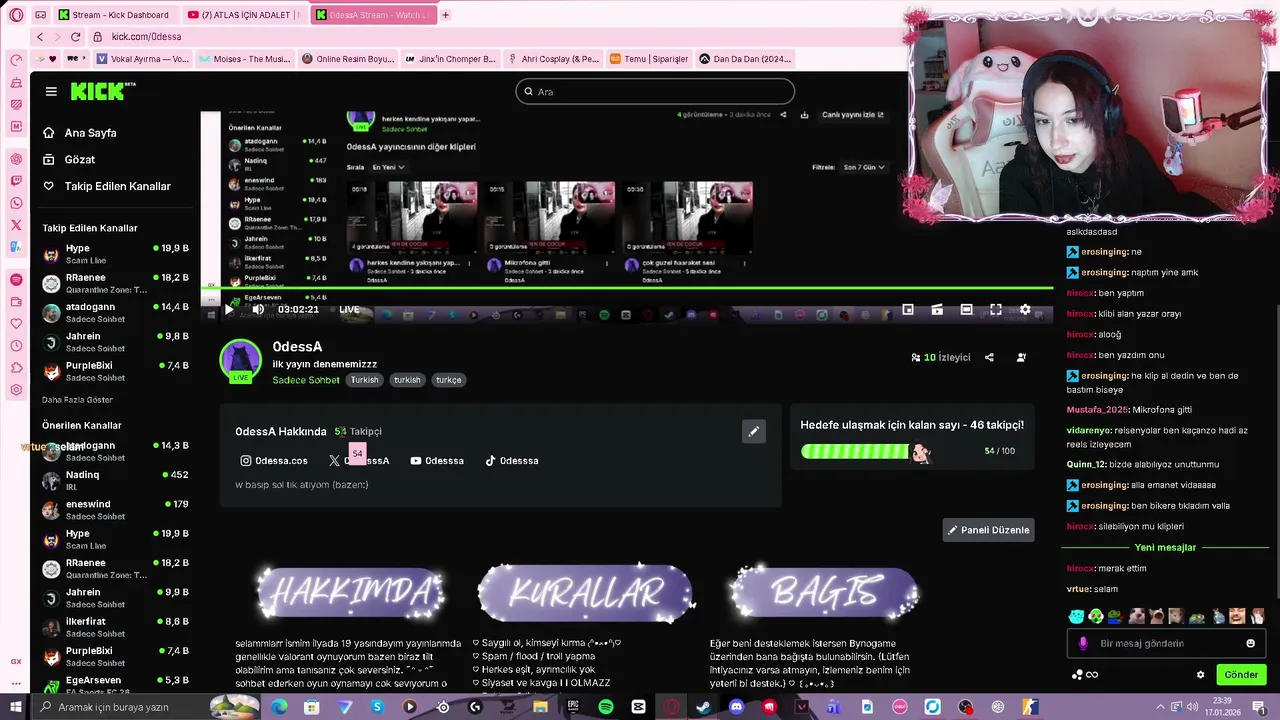This screenshot has height=720, width=1280.
Task: Mute the stream volume
Action: coord(258,310)
